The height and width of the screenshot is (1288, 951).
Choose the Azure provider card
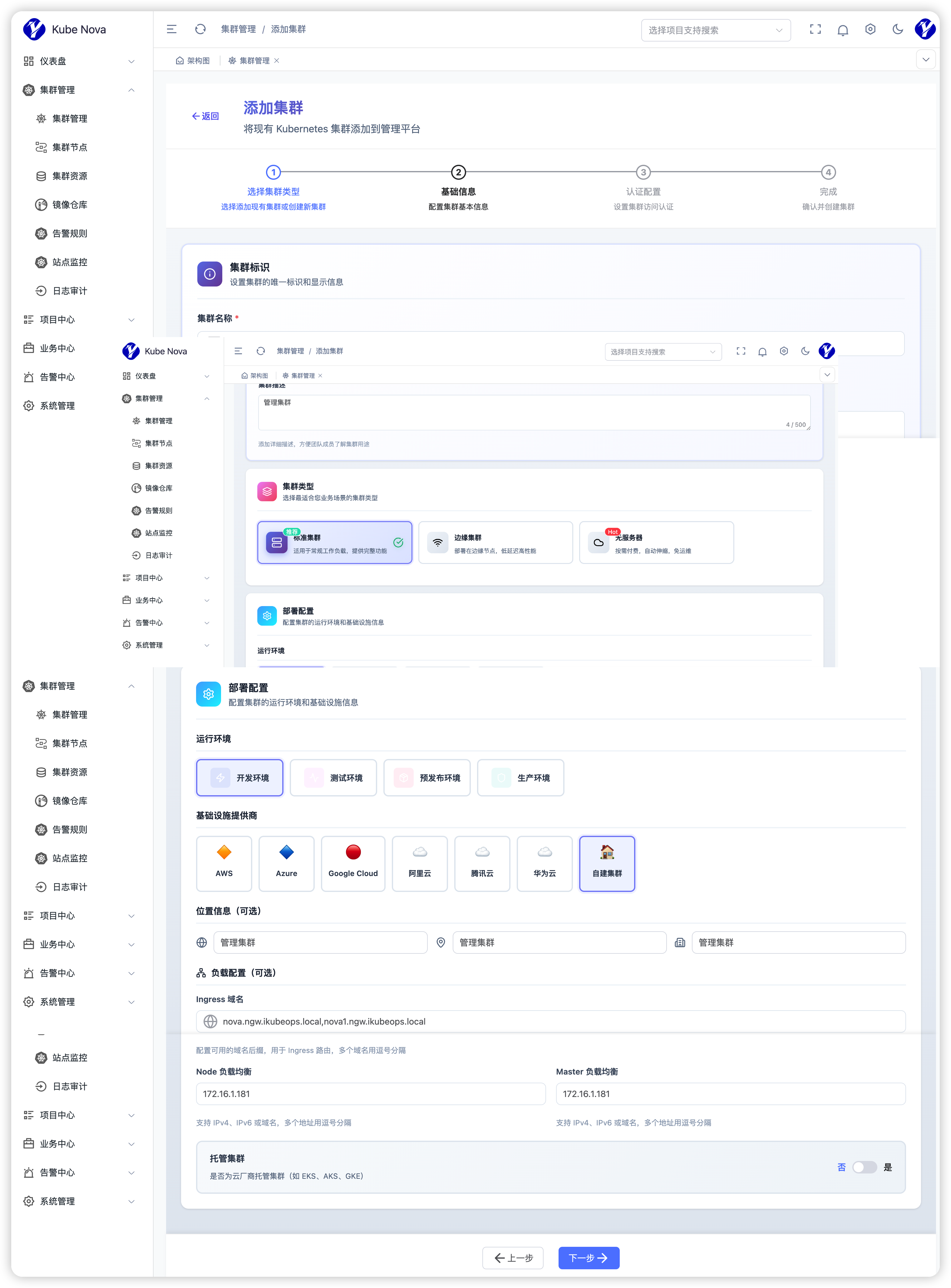(286, 863)
